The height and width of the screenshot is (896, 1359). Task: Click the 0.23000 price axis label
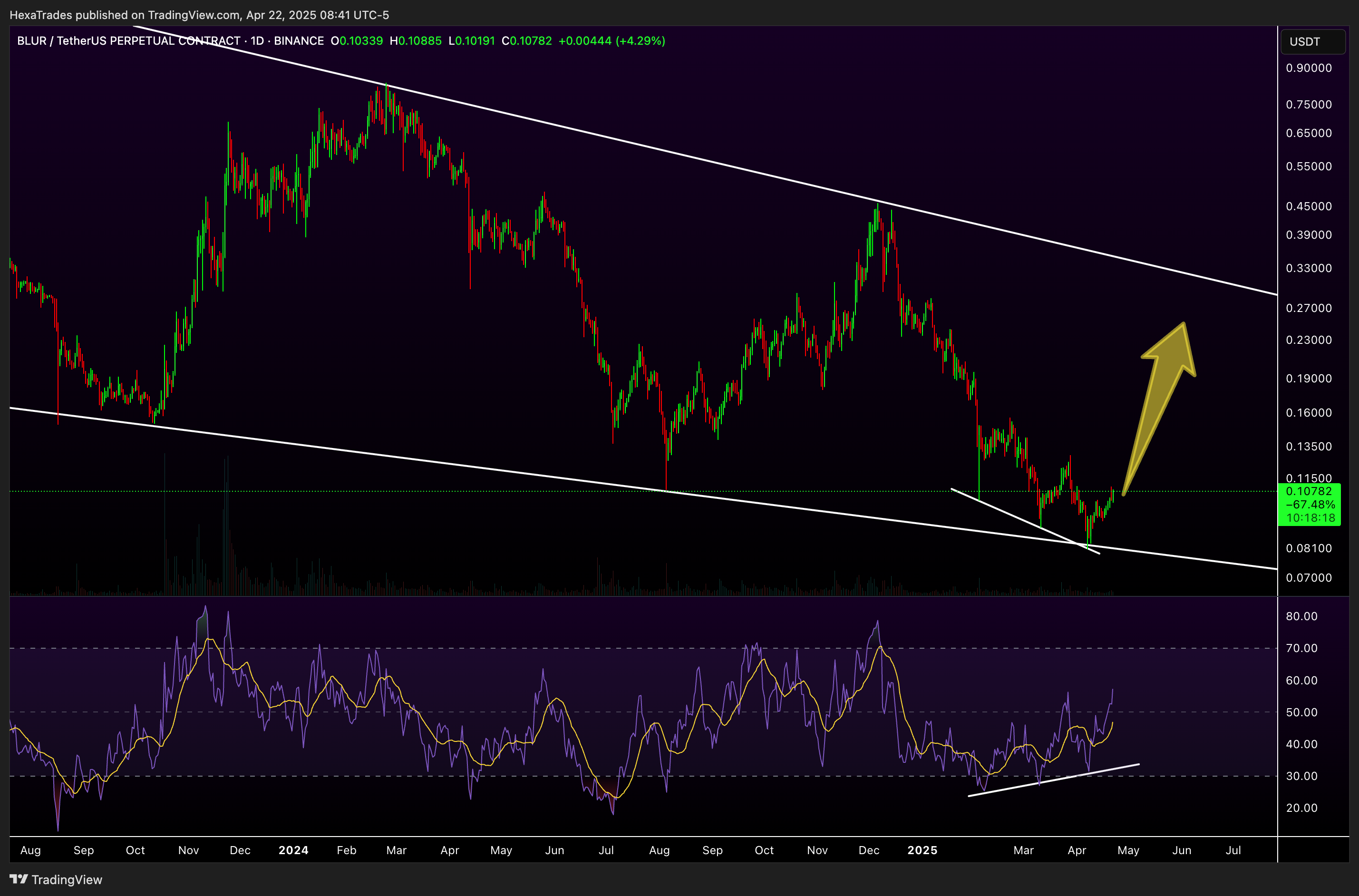click(x=1309, y=340)
